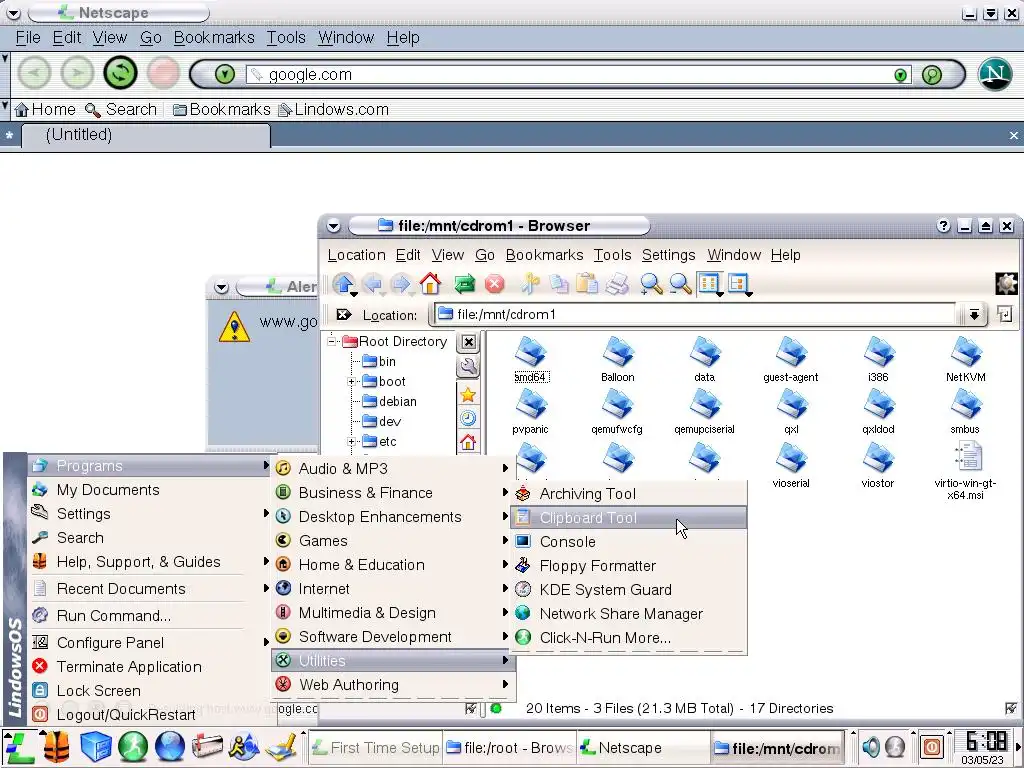Expand the Audio & MP3 submenu

(x=391, y=468)
